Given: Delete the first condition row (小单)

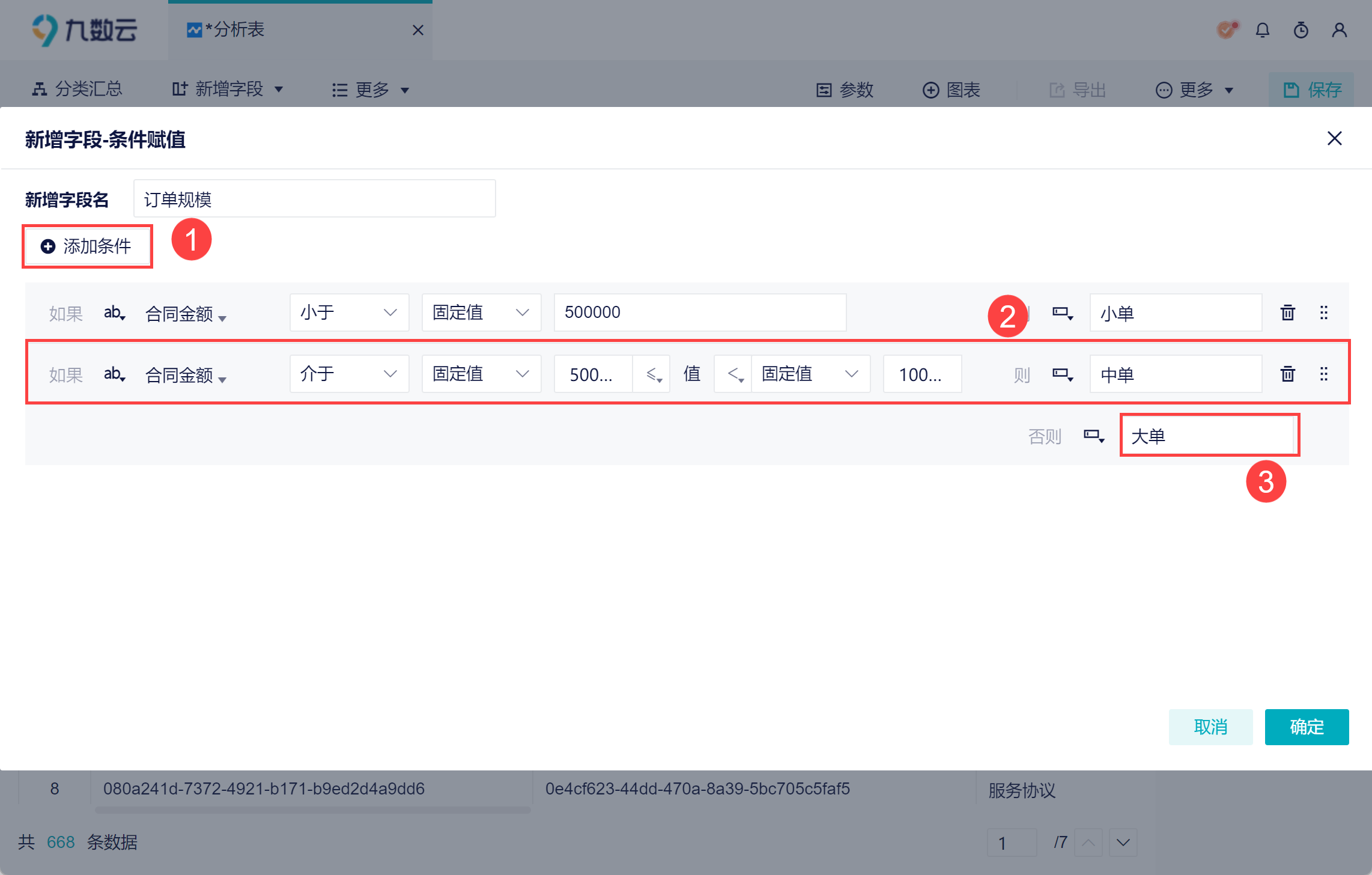Looking at the screenshot, I should (1287, 313).
